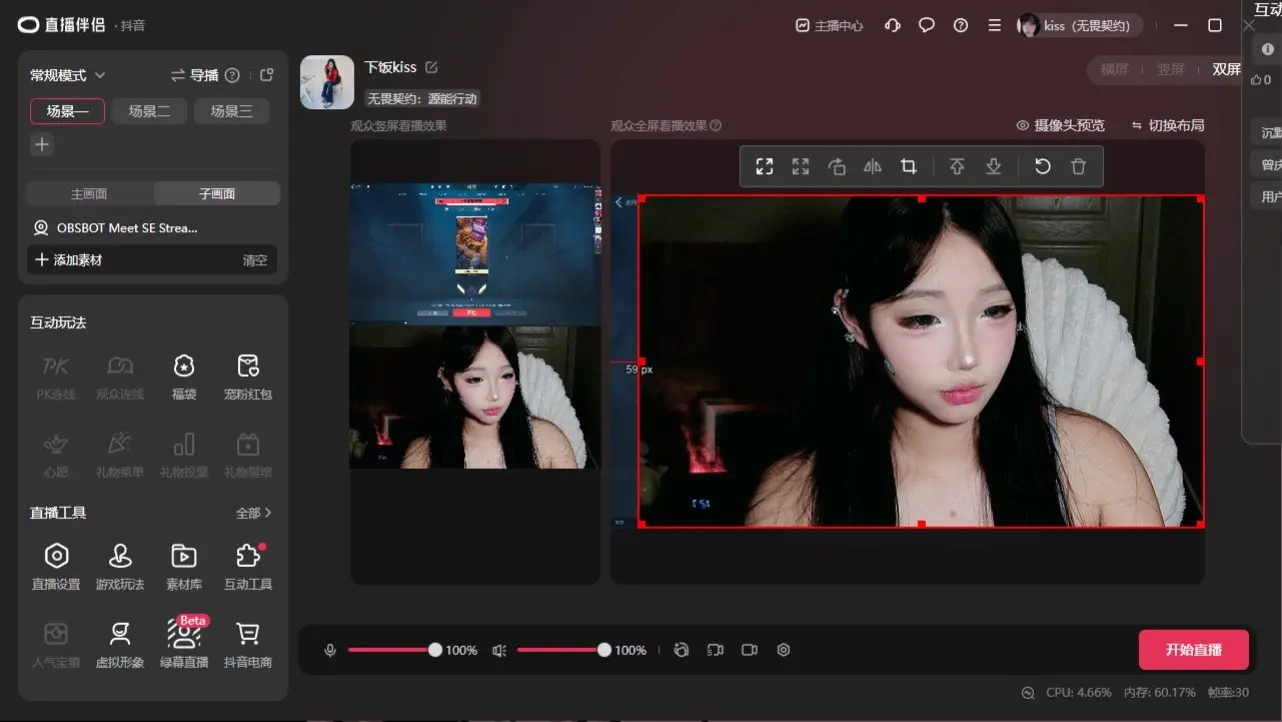Open the hamburger main menu
This screenshot has height=722, width=1282.
point(994,26)
